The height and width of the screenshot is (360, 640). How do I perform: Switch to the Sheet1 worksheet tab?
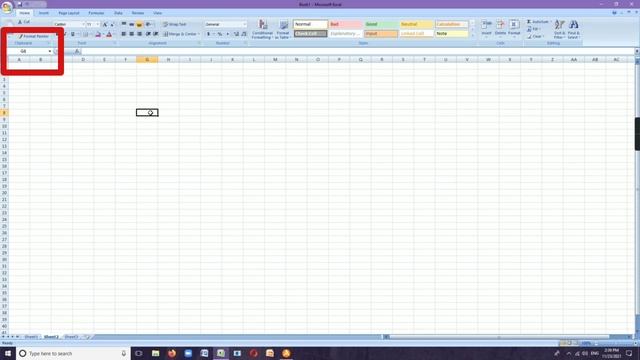pyautogui.click(x=31, y=337)
